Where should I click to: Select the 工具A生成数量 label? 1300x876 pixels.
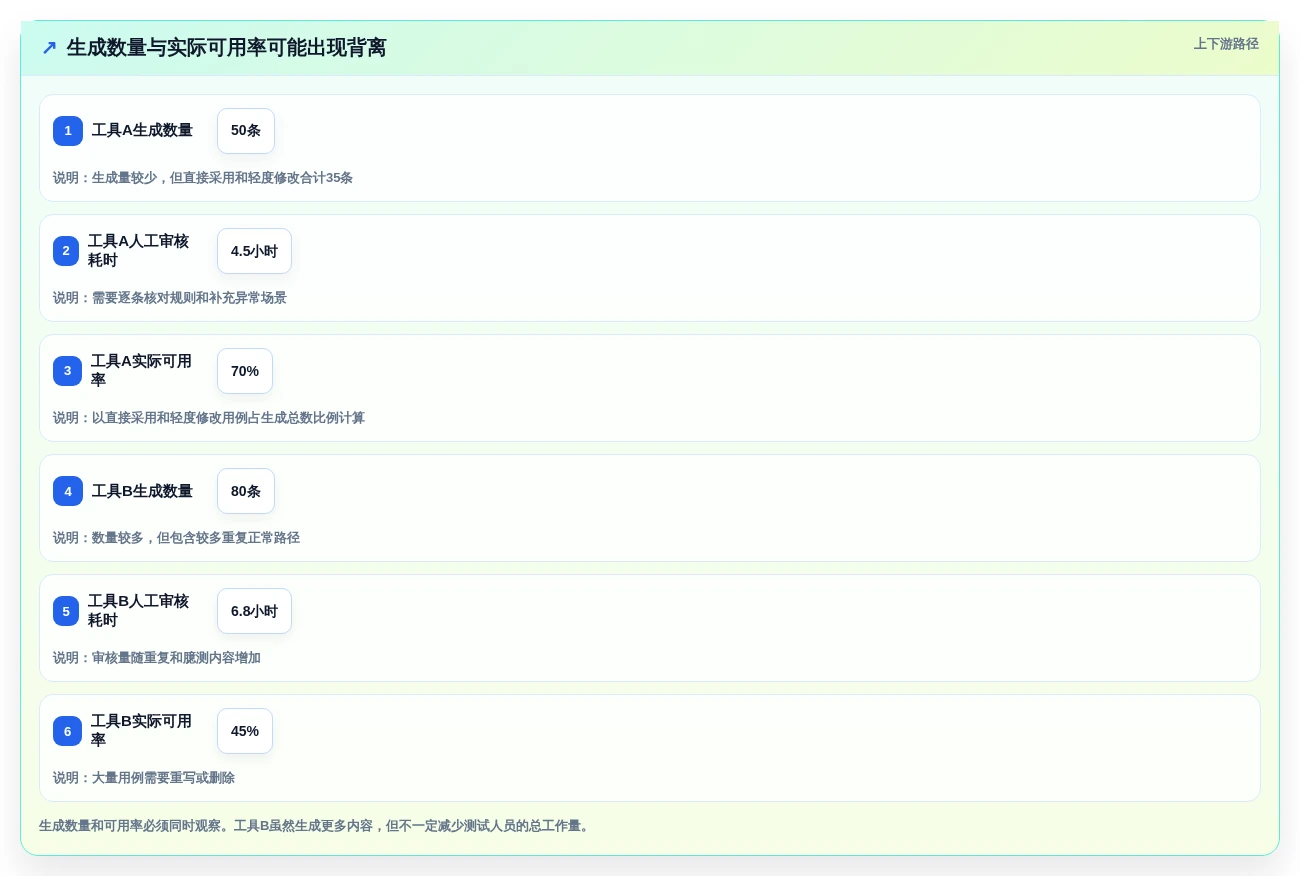[x=142, y=130]
